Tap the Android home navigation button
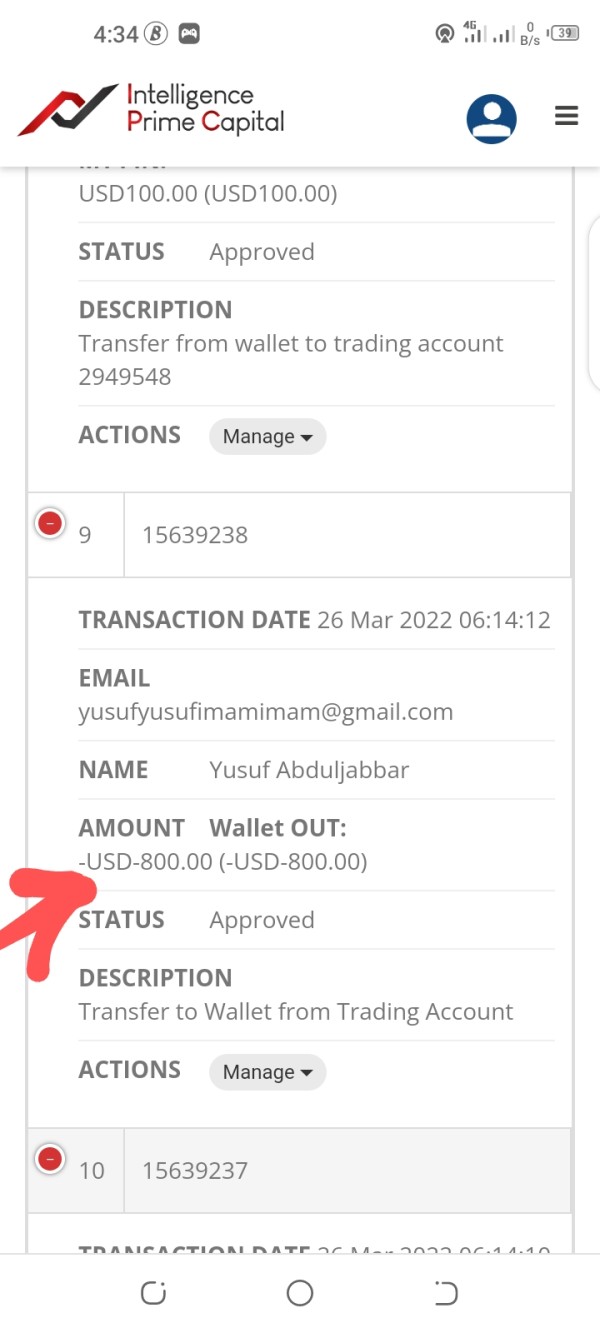Viewport: 600px width, 1333px height. pos(300,1293)
